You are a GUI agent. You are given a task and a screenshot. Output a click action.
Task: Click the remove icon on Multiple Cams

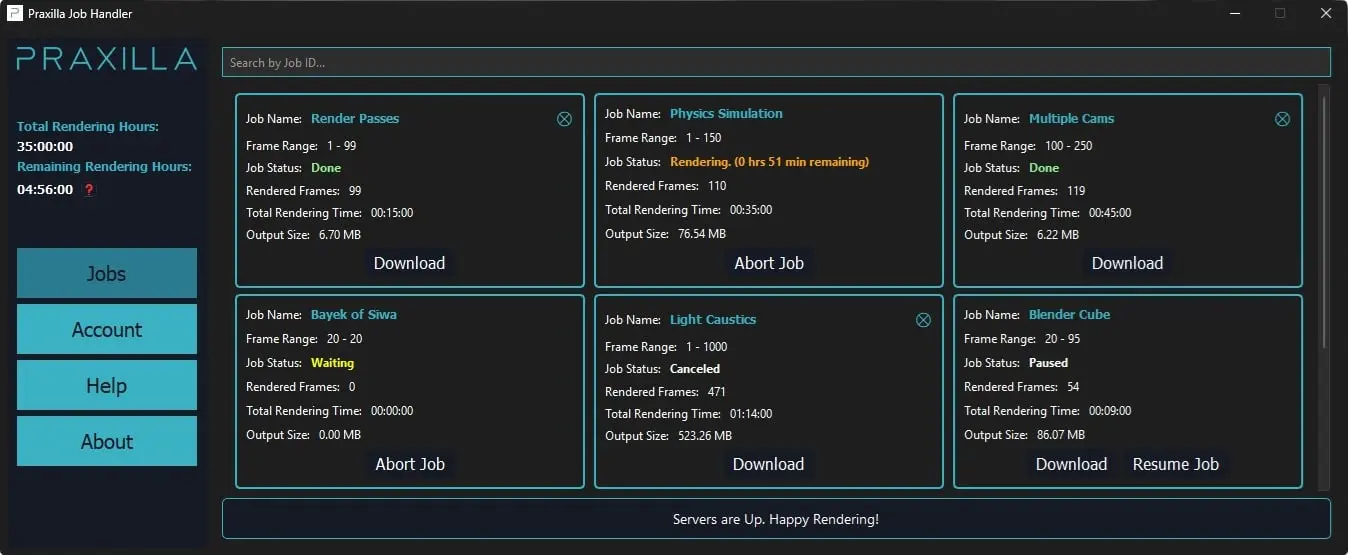pyautogui.click(x=1282, y=119)
